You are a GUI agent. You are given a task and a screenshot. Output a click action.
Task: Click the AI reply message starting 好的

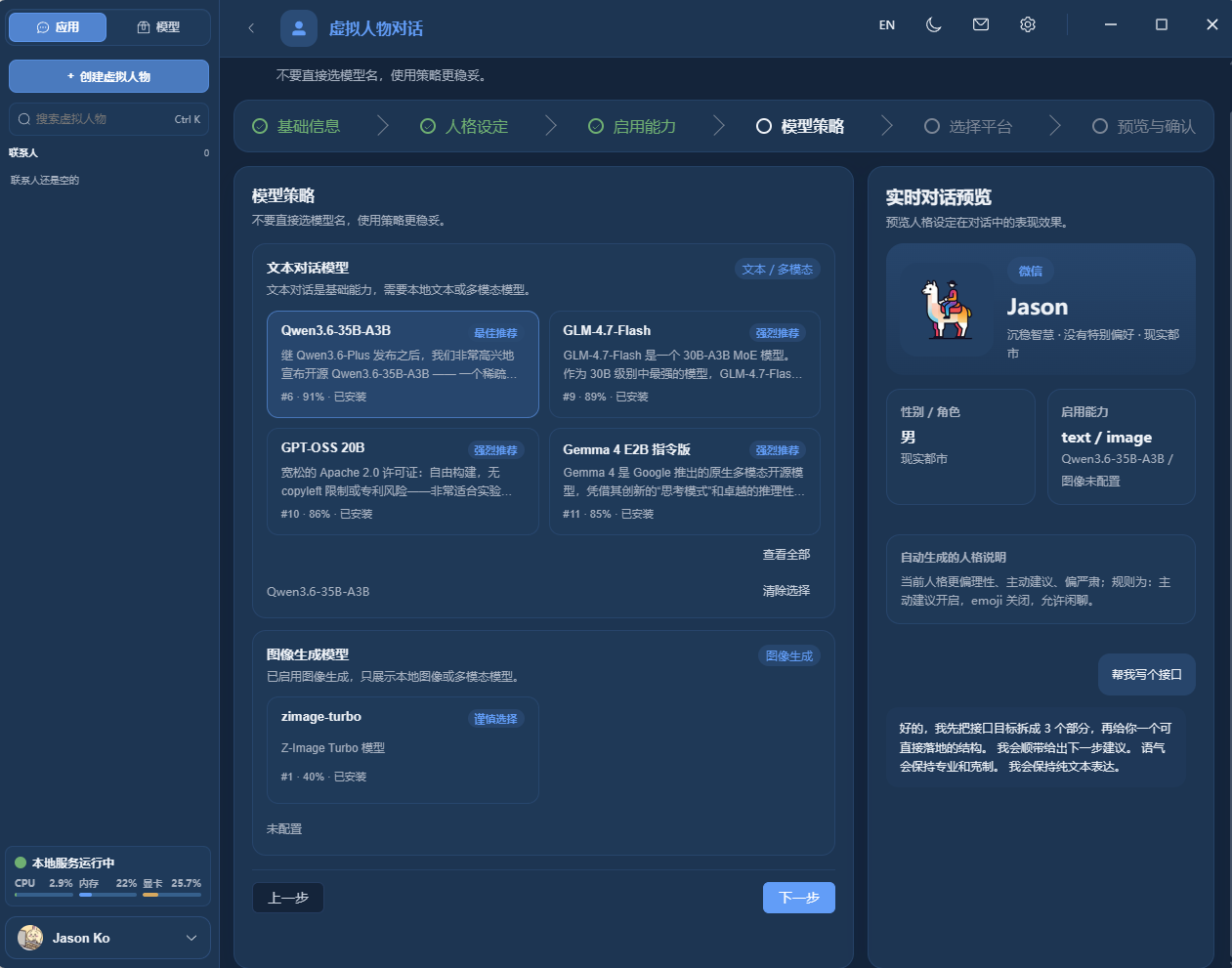[1036, 747]
